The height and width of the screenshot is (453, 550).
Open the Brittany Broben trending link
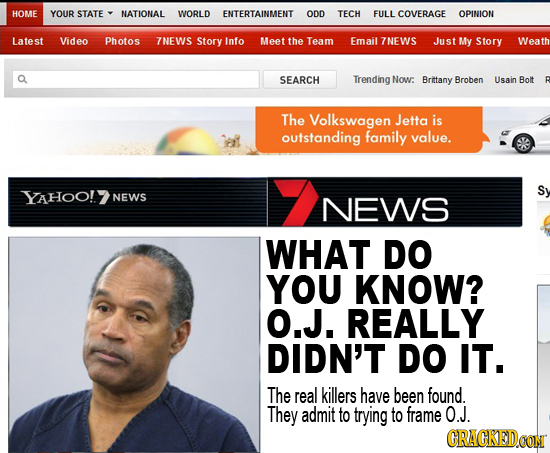pyautogui.click(x=452, y=80)
